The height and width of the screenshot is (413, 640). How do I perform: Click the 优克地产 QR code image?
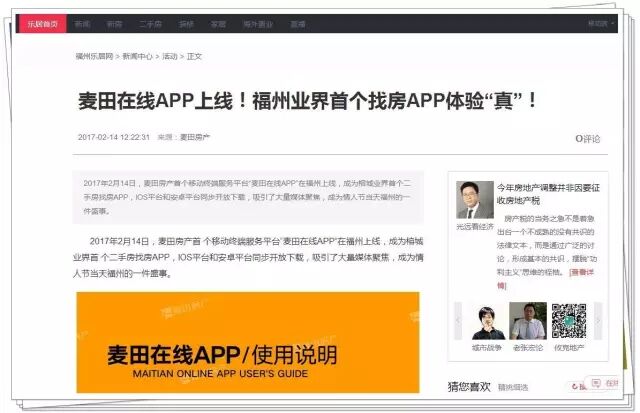click(569, 322)
